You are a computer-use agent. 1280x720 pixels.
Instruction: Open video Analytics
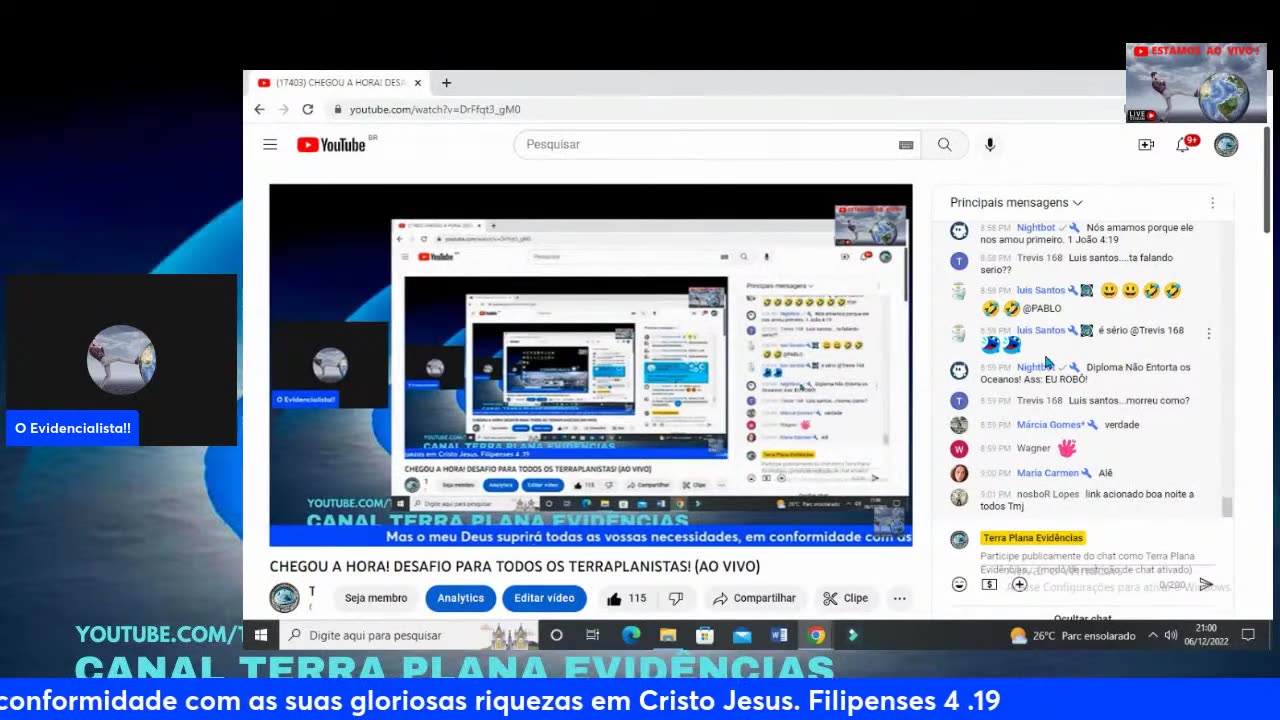click(461, 598)
